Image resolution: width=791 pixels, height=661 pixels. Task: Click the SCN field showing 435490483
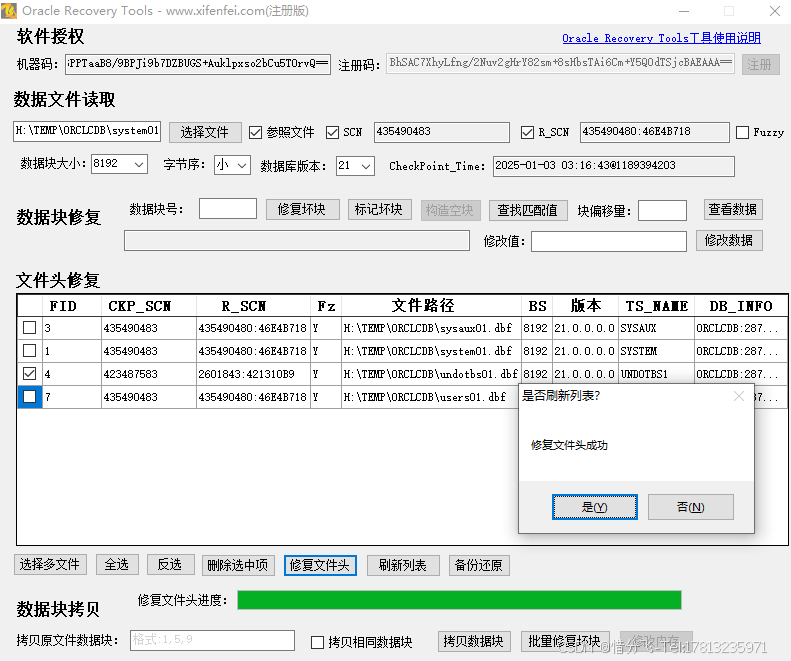[441, 132]
